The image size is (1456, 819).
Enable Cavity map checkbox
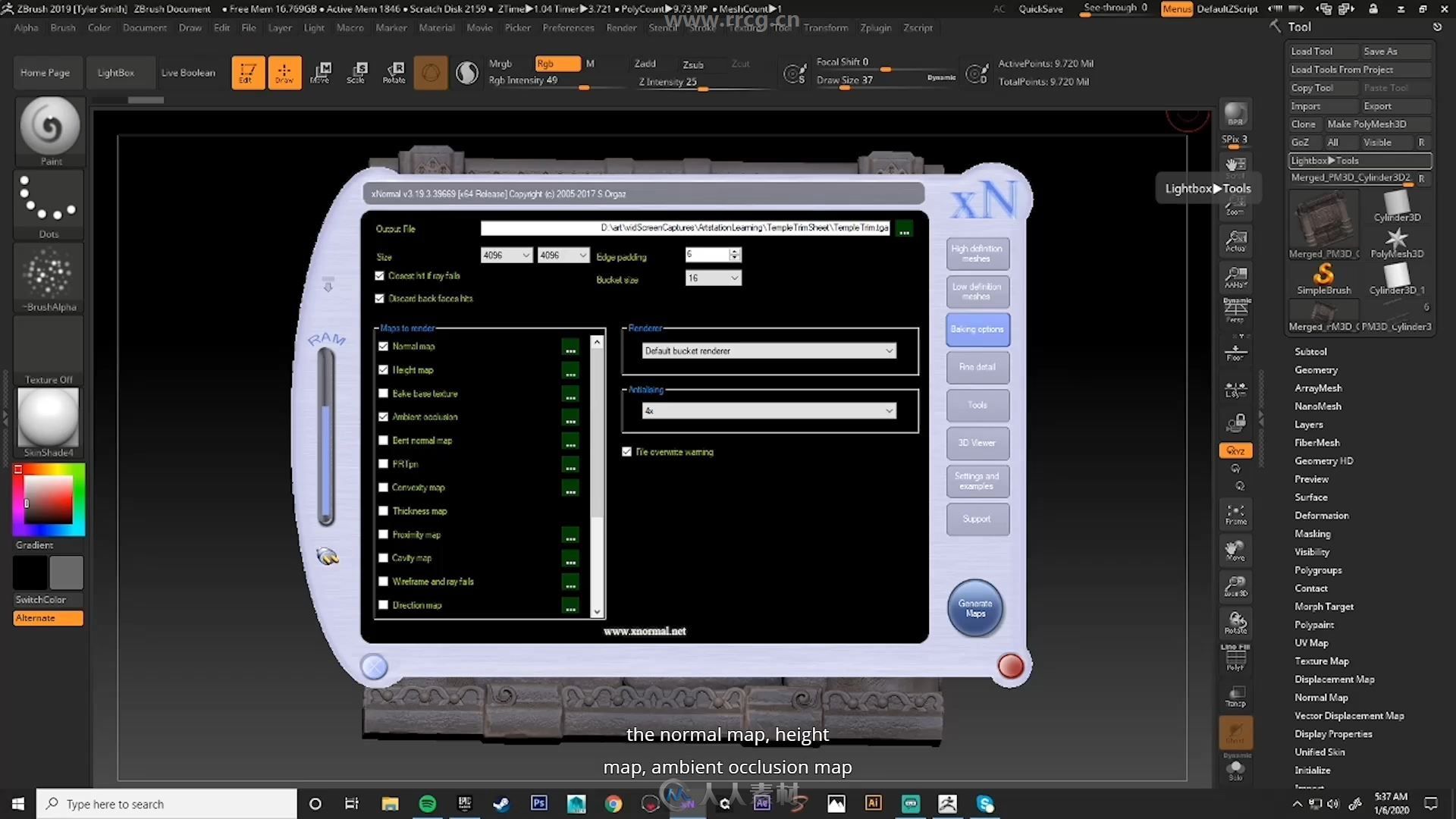pos(383,558)
